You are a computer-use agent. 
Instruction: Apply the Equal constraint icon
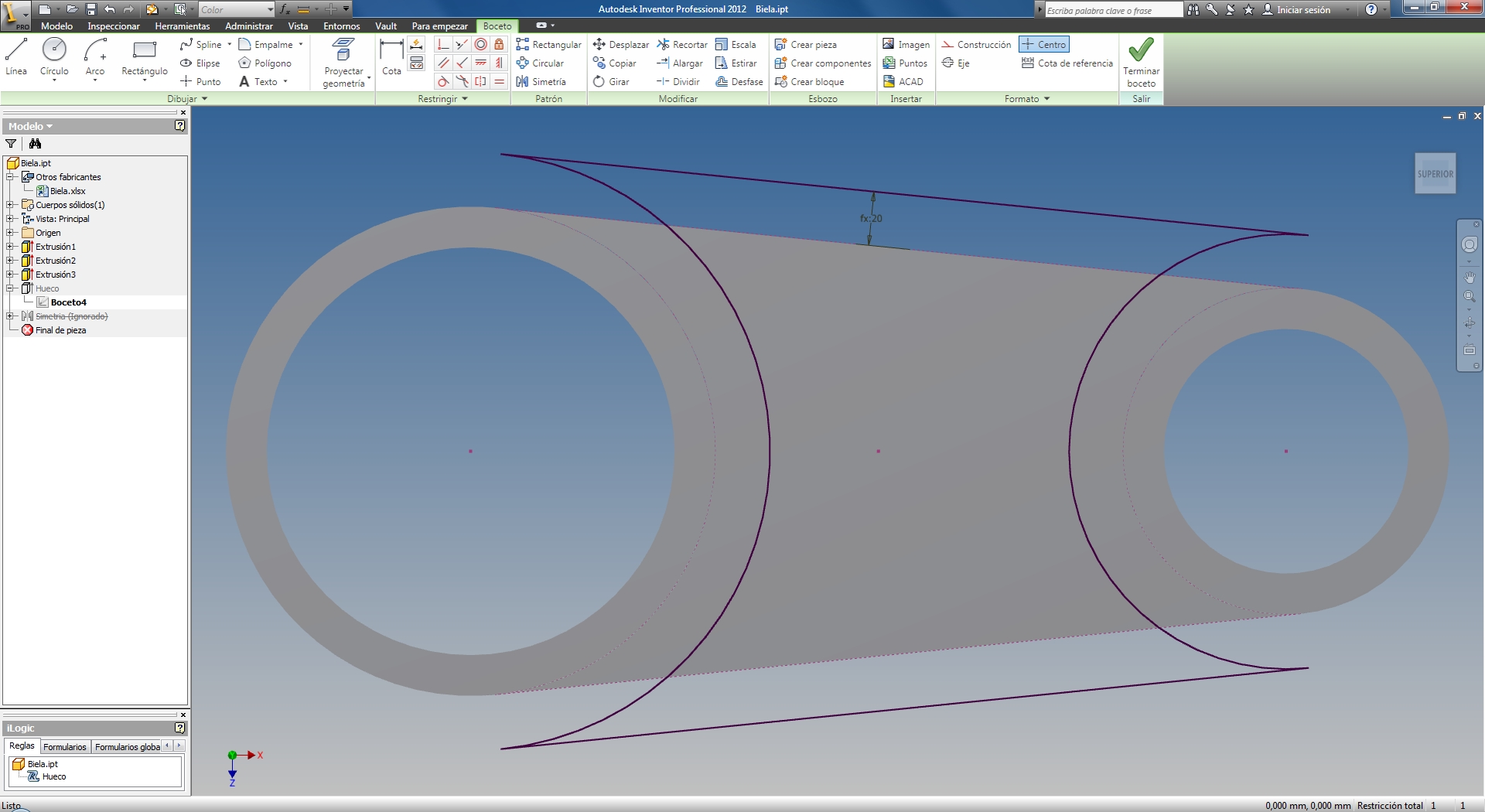click(499, 82)
